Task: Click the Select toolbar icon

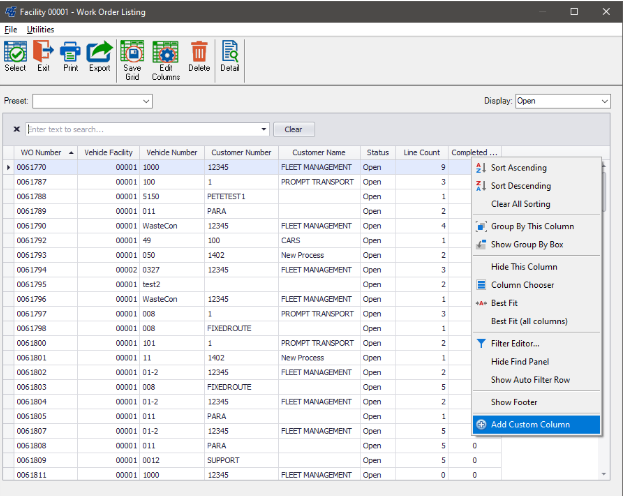Action: click(x=15, y=57)
